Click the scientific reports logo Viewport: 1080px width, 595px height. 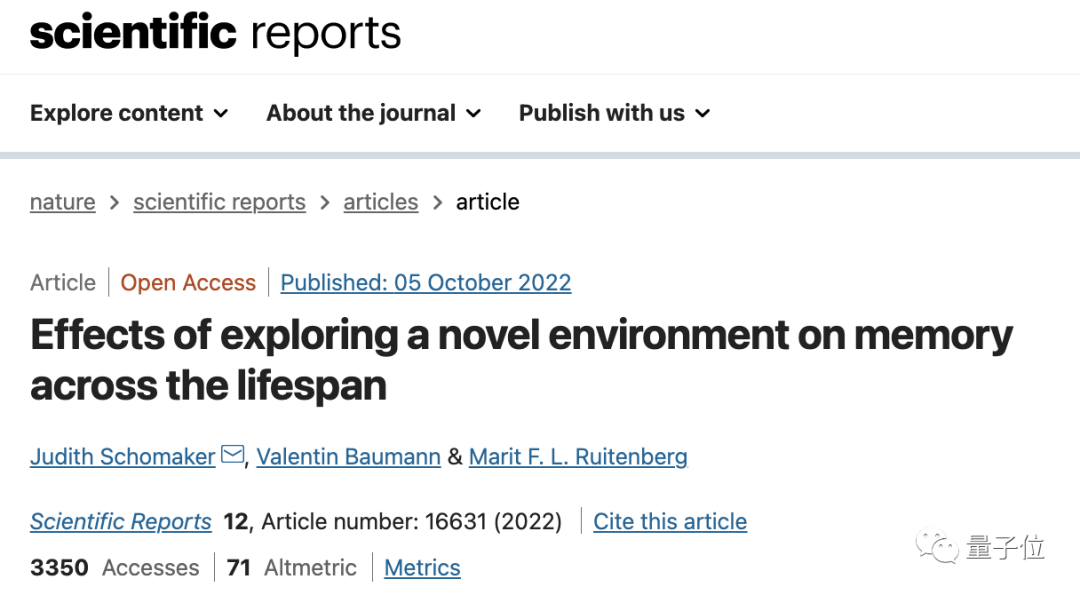point(215,33)
